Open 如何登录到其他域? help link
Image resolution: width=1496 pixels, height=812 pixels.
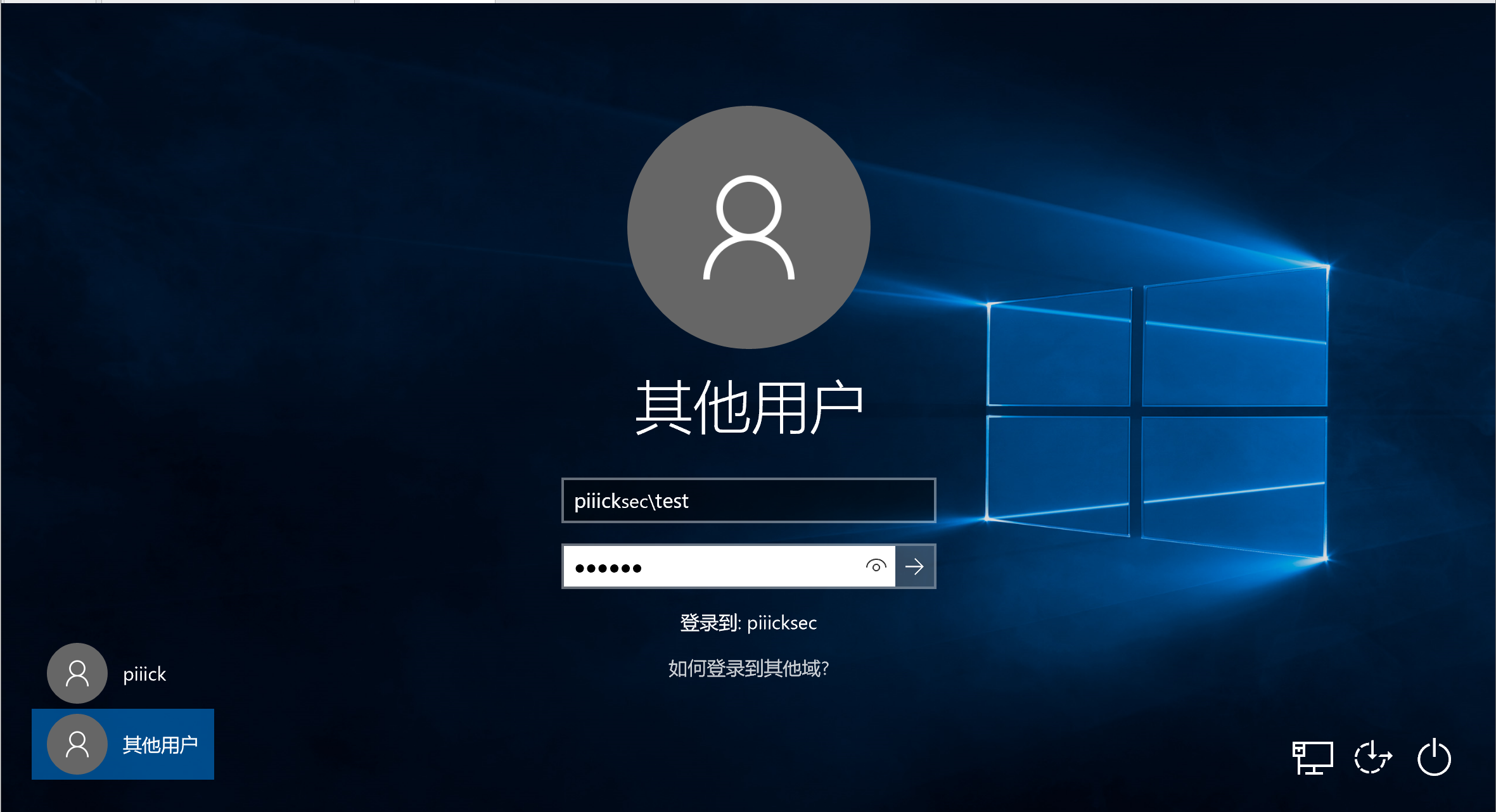click(x=748, y=668)
